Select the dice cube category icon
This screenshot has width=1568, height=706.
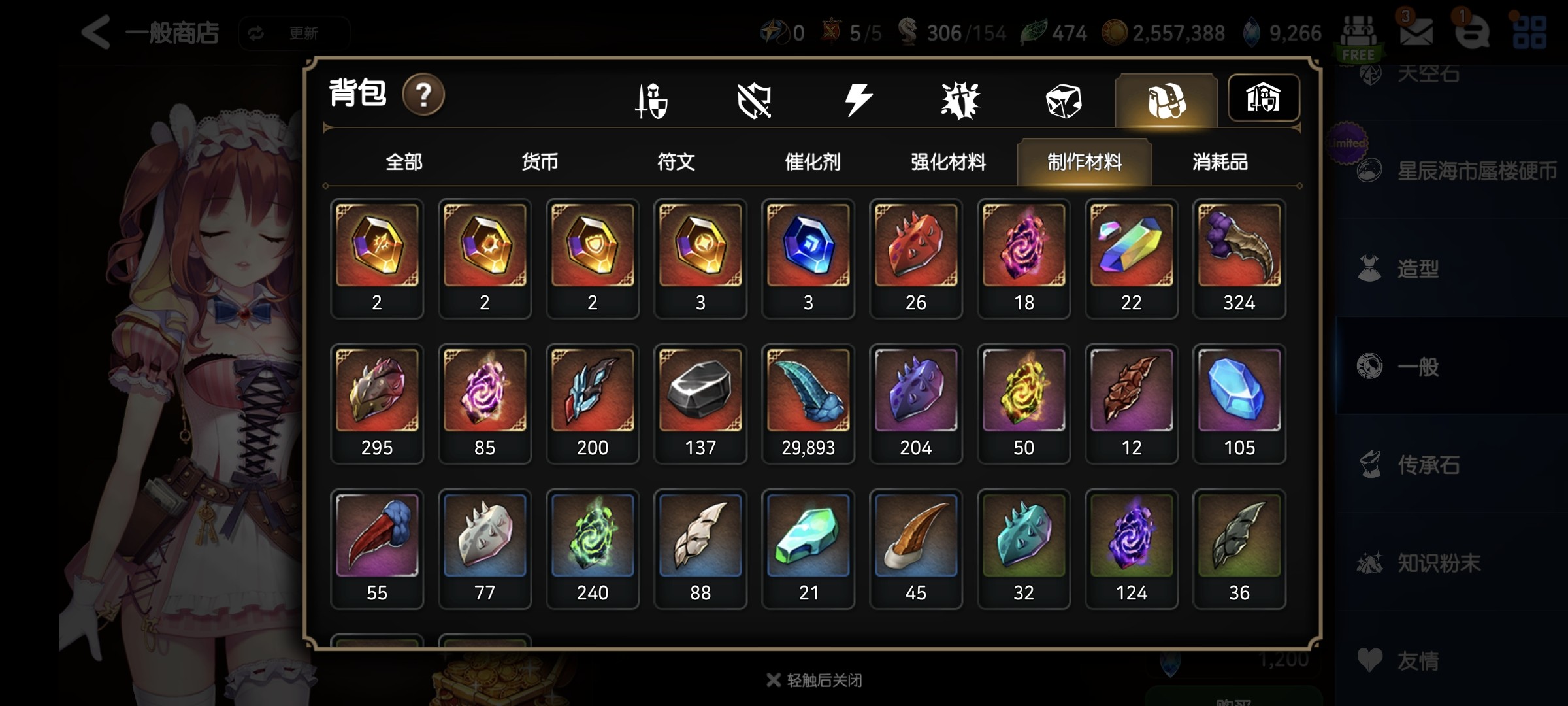point(1064,101)
